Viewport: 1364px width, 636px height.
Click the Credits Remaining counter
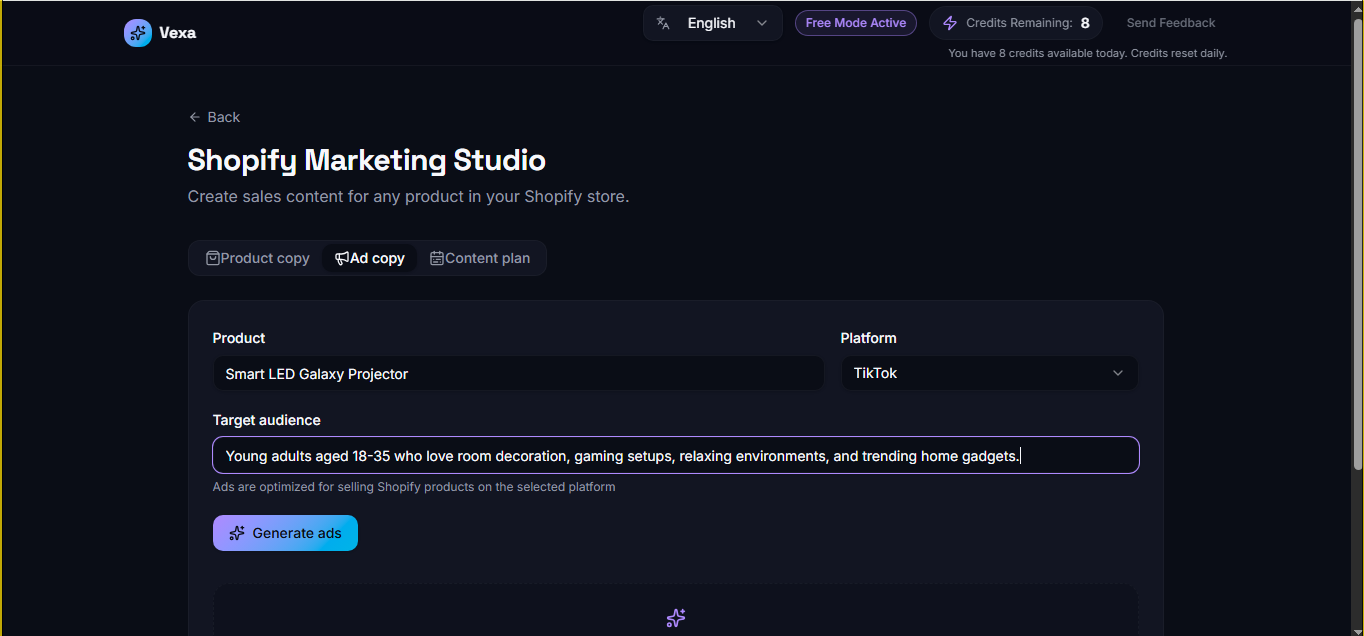(1016, 23)
